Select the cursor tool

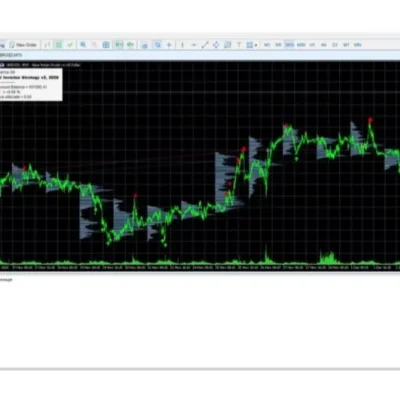pos(158,45)
